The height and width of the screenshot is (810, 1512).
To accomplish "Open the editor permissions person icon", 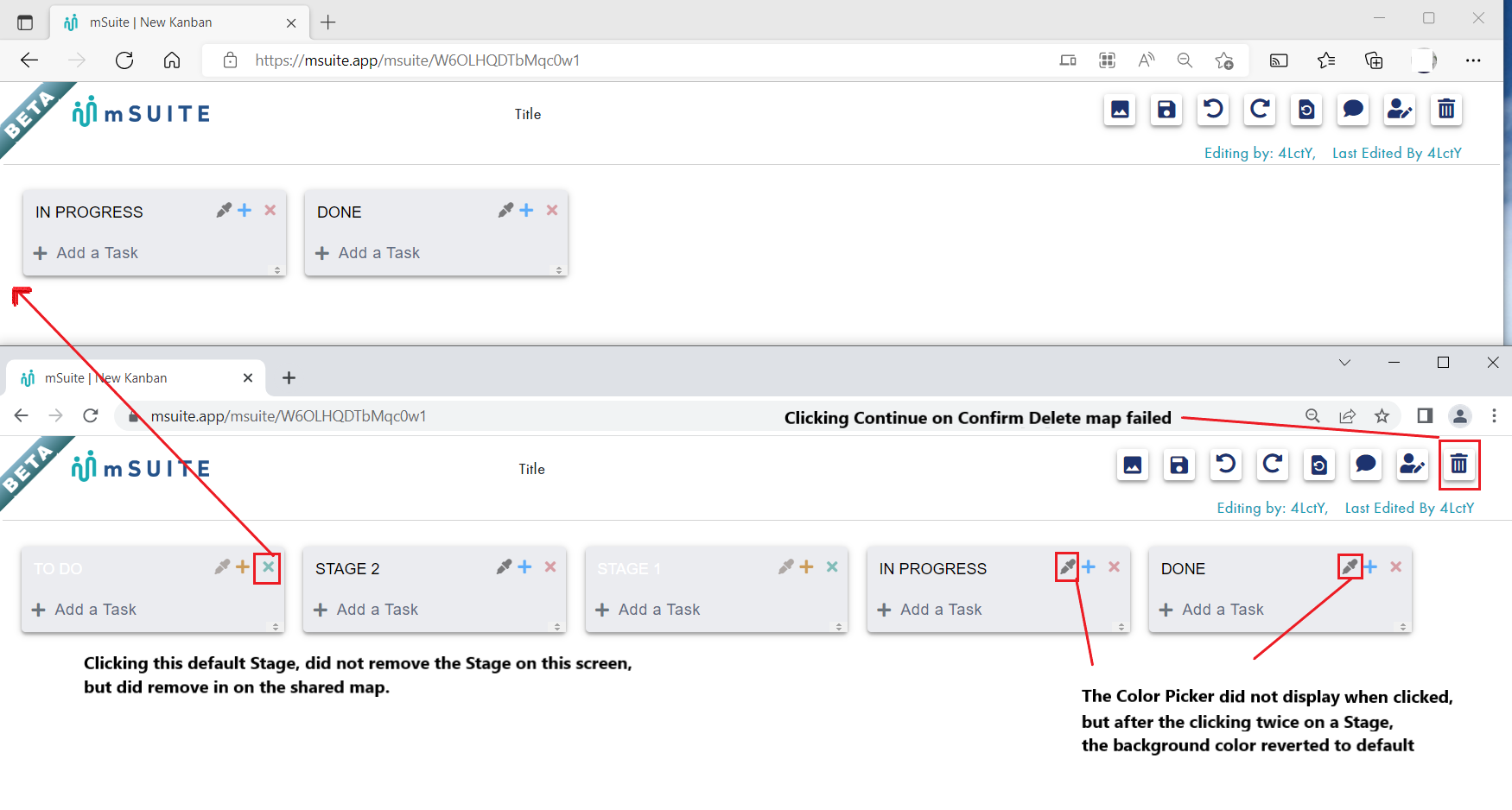I will [x=1413, y=465].
